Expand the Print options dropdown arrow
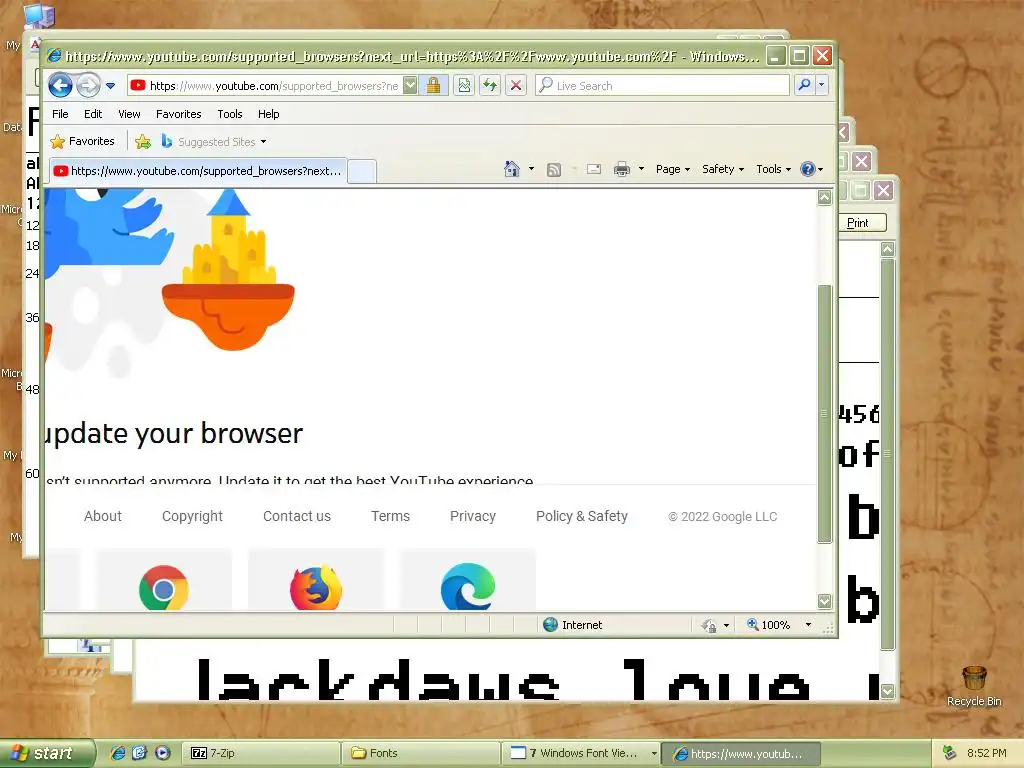Viewport: 1024px width, 768px height. pos(641,169)
